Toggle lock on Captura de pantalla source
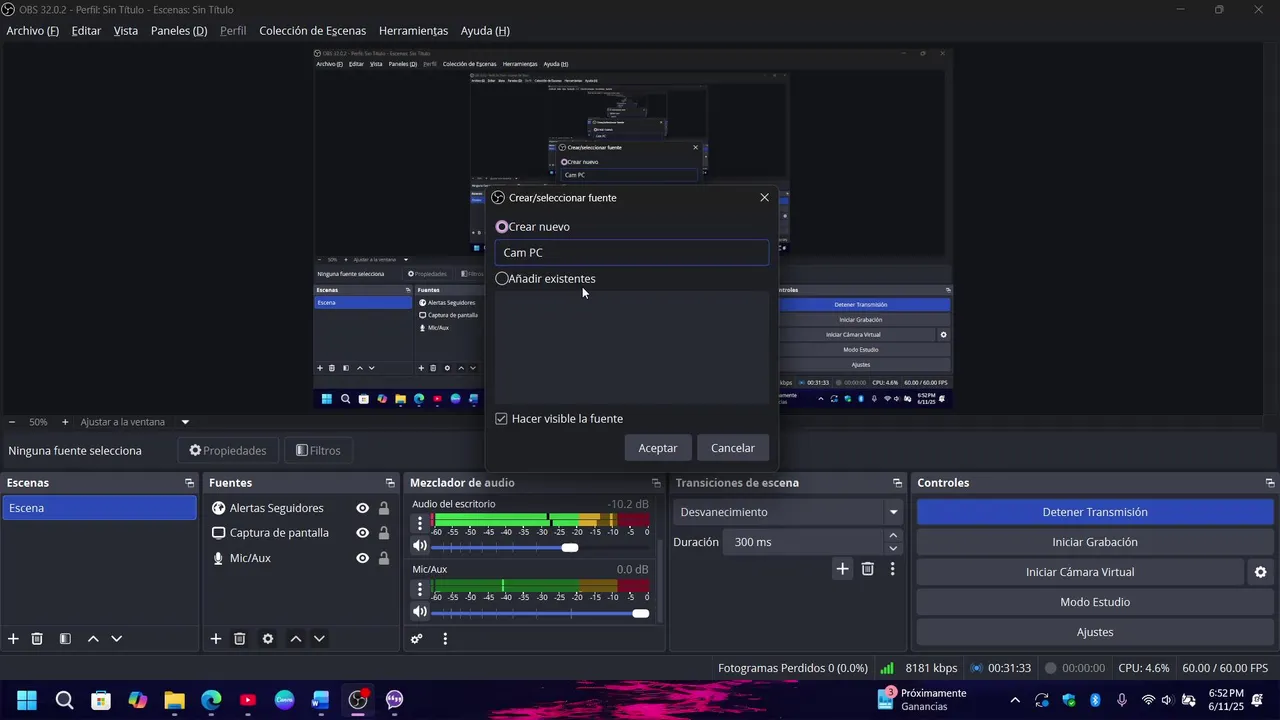The width and height of the screenshot is (1280, 720). point(384,533)
